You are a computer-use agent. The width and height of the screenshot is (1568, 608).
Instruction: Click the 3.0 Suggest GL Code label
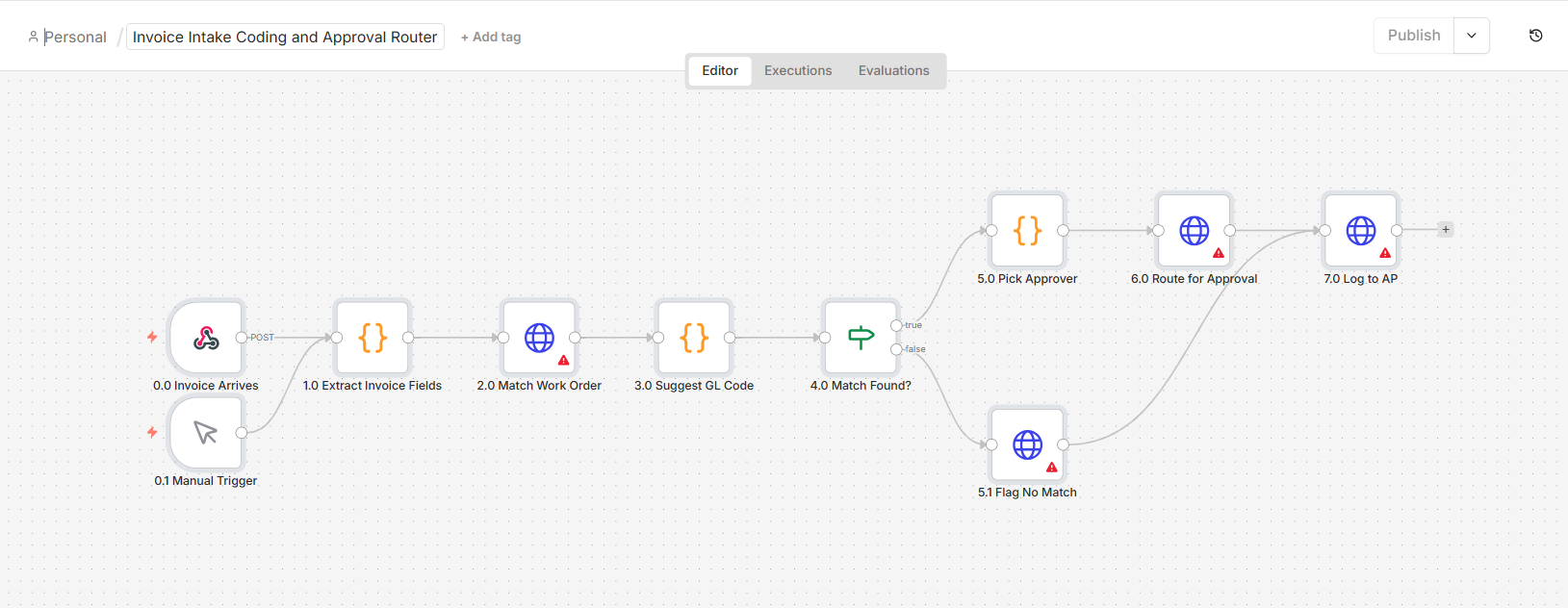(x=694, y=386)
